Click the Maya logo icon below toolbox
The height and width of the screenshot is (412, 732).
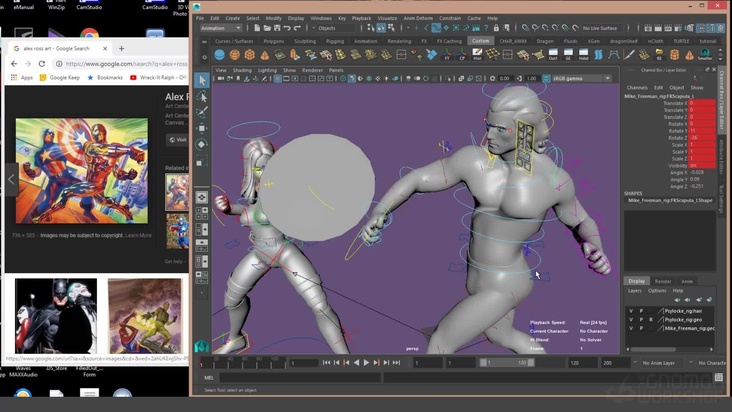click(x=202, y=346)
